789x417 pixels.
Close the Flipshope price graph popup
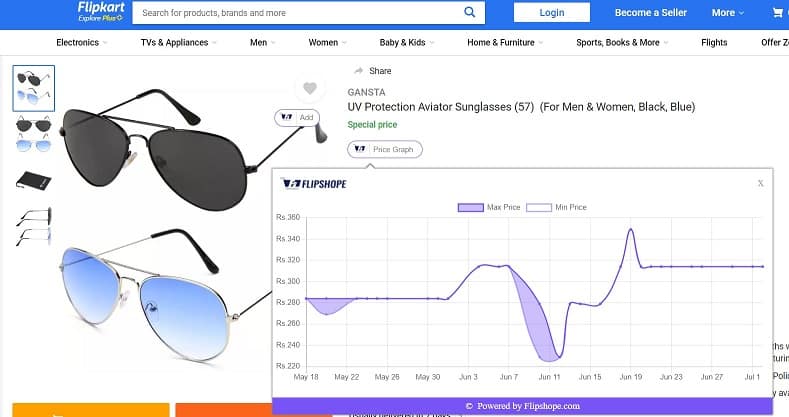click(760, 183)
